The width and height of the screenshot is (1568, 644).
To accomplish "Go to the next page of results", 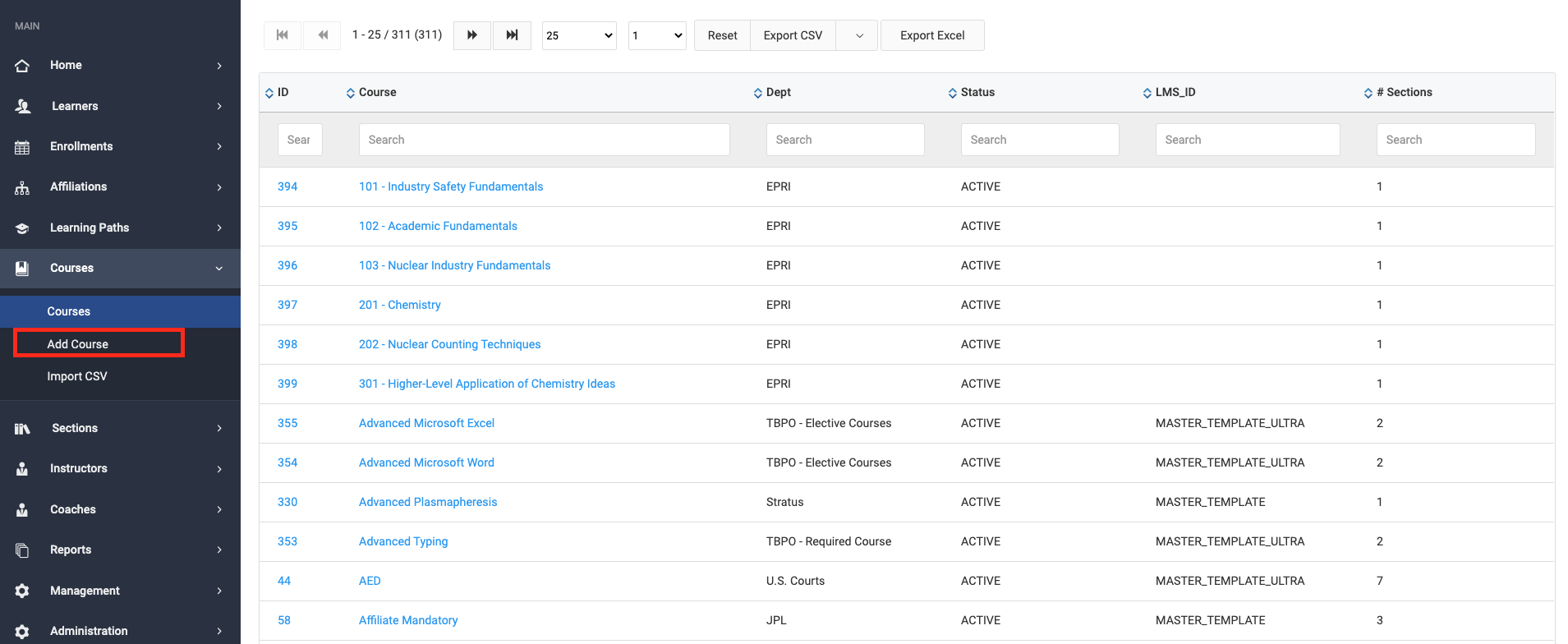I will tap(472, 35).
